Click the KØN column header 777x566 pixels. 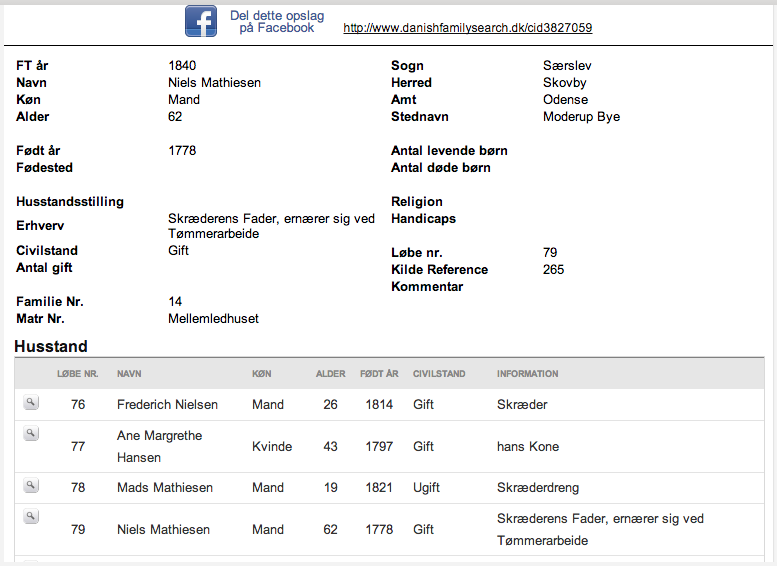(x=262, y=374)
